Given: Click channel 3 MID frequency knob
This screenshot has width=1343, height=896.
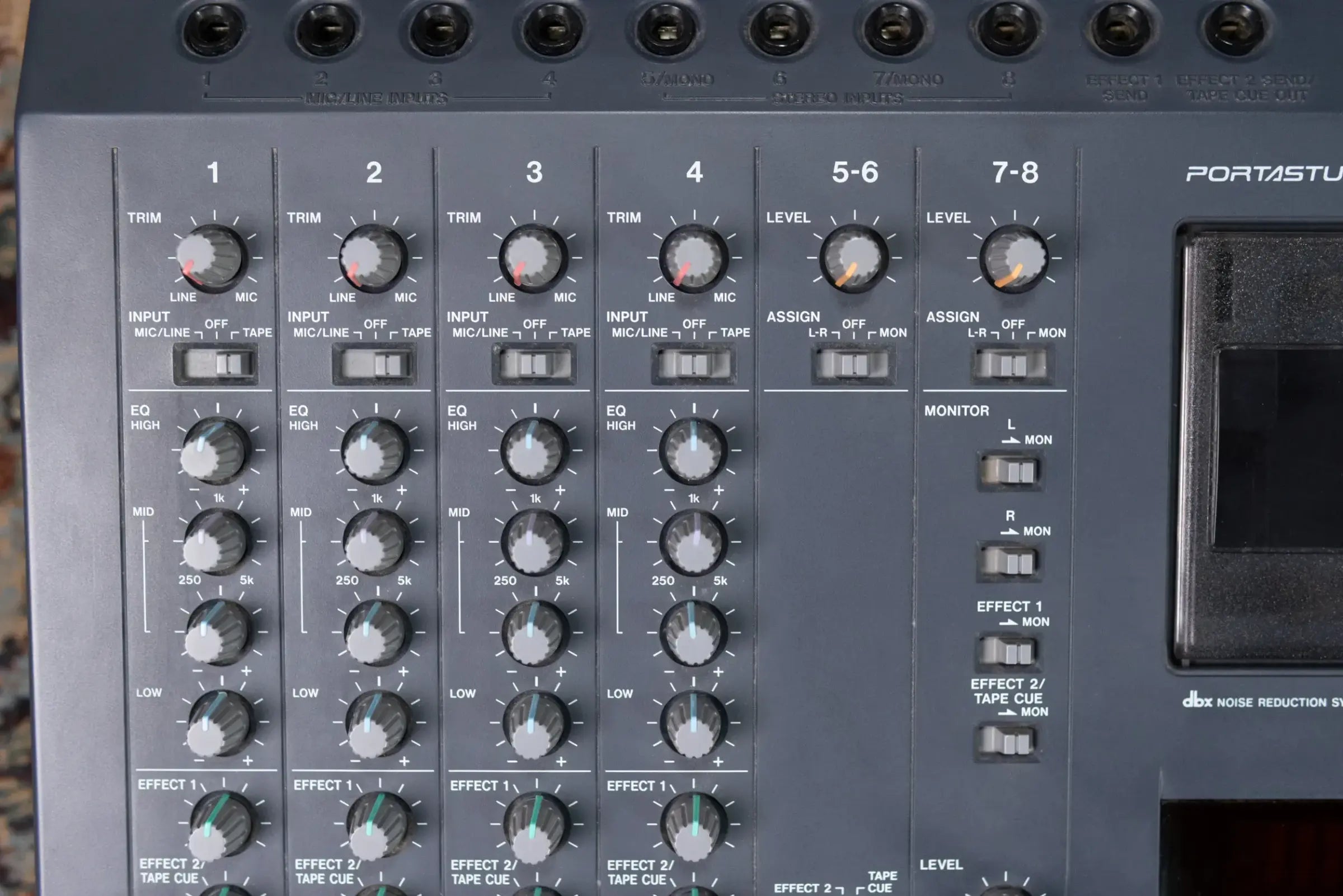Looking at the screenshot, I should pyautogui.click(x=535, y=542).
